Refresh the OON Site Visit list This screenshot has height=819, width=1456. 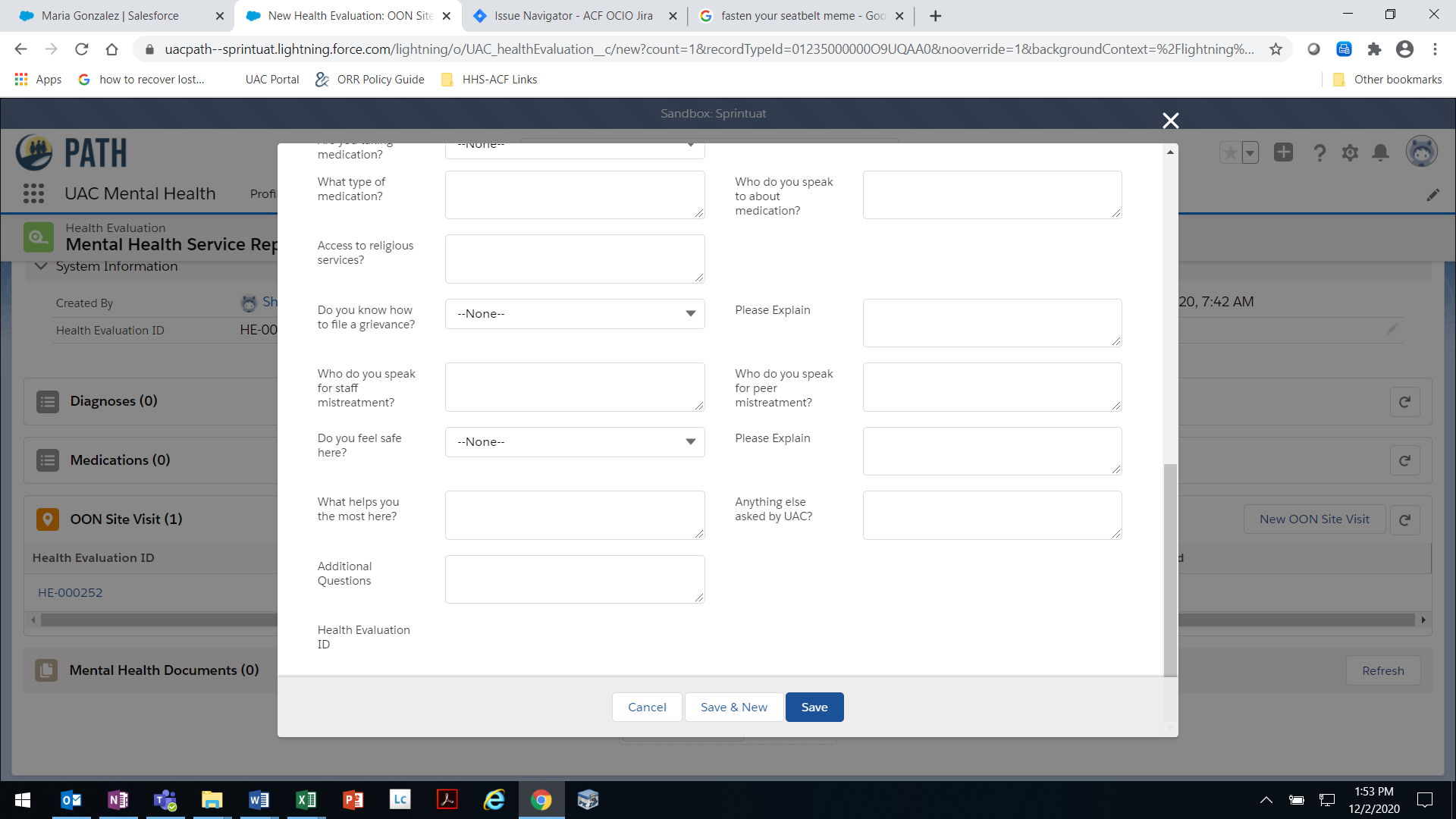(1404, 519)
